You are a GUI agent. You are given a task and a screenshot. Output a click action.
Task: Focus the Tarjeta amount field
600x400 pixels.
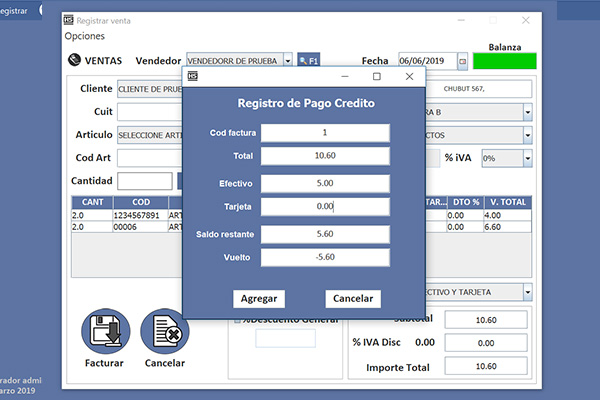click(325, 207)
